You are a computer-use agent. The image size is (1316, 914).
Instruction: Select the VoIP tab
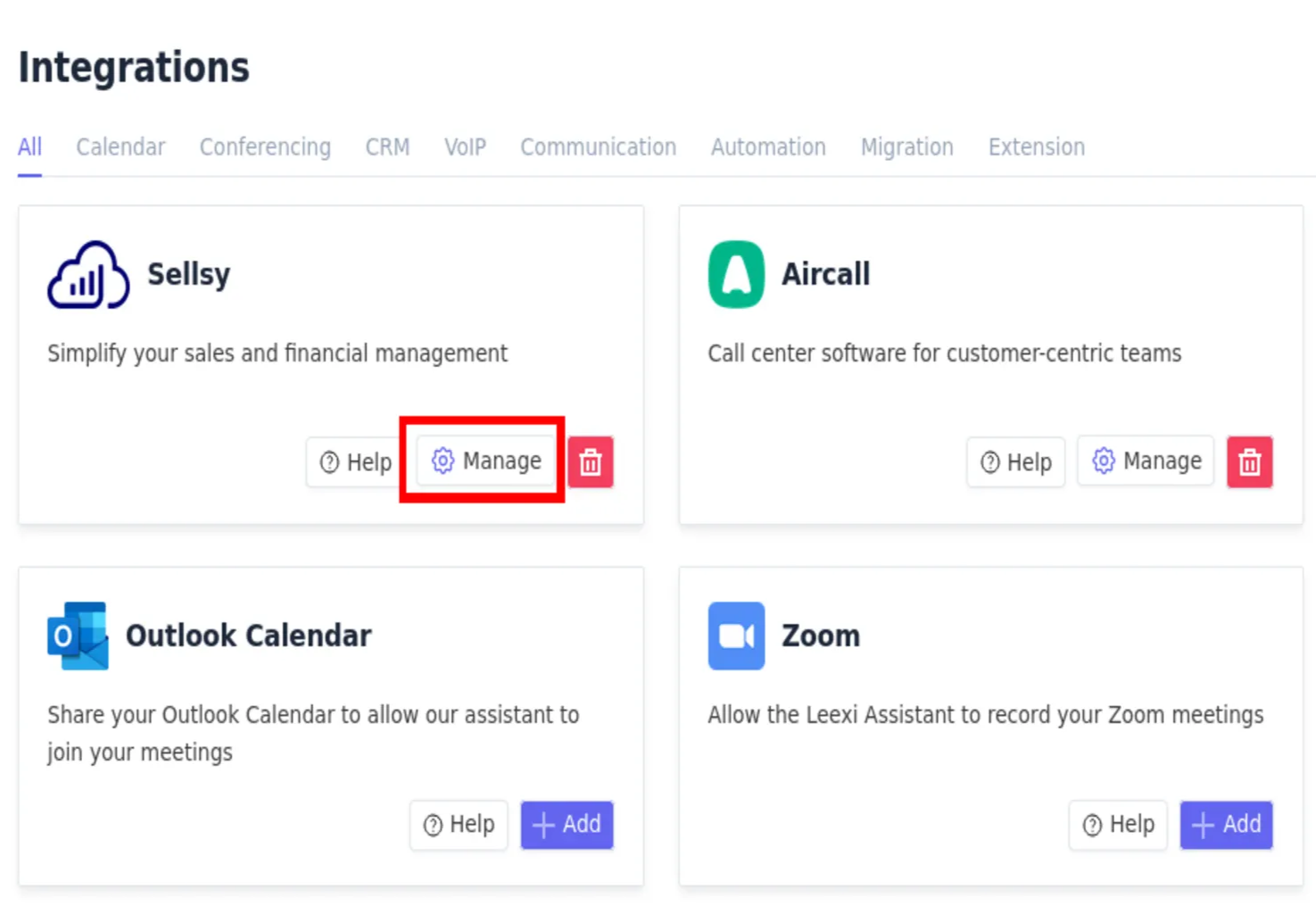coord(465,147)
